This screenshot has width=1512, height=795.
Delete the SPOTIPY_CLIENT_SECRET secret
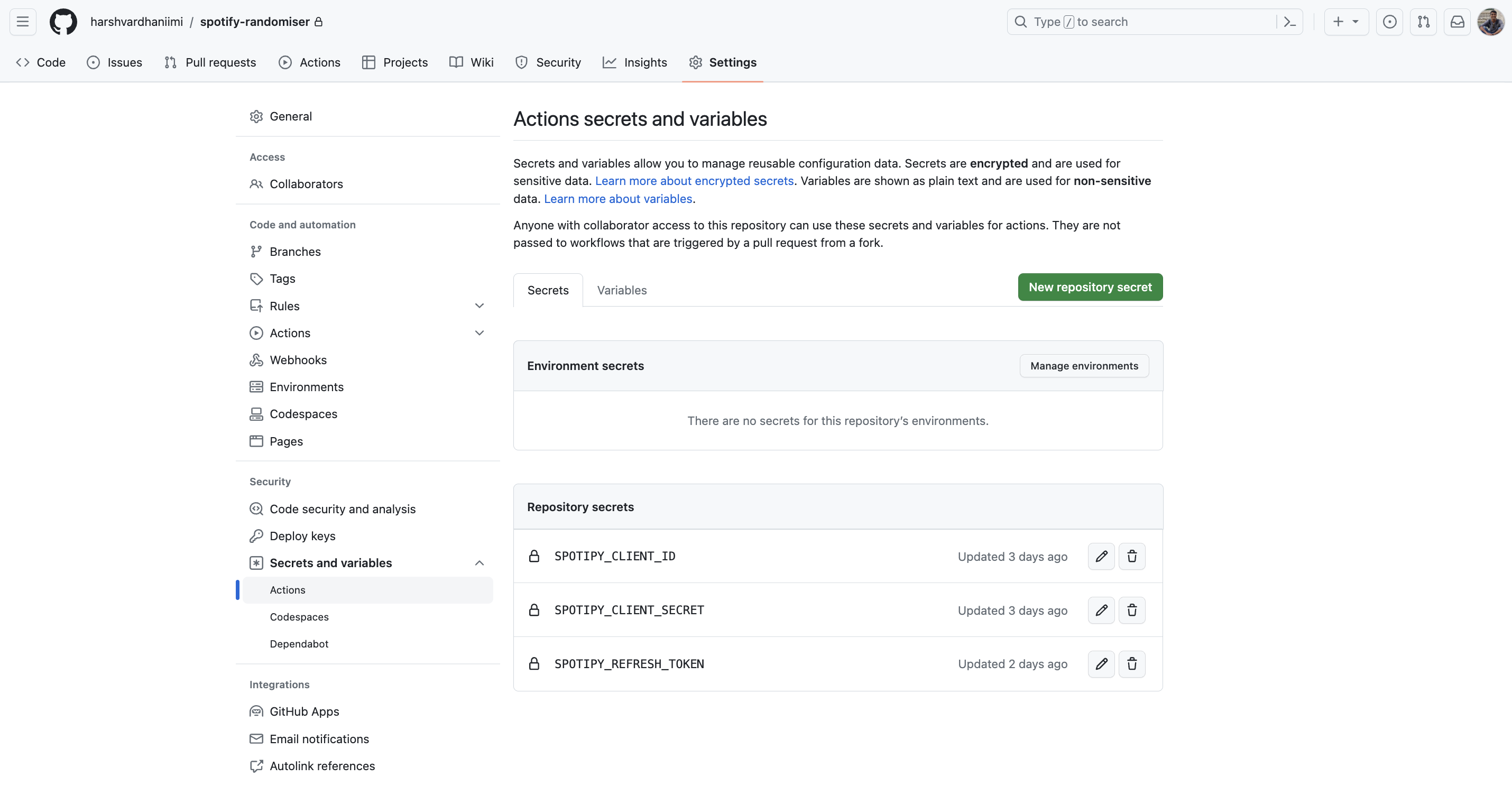point(1132,610)
